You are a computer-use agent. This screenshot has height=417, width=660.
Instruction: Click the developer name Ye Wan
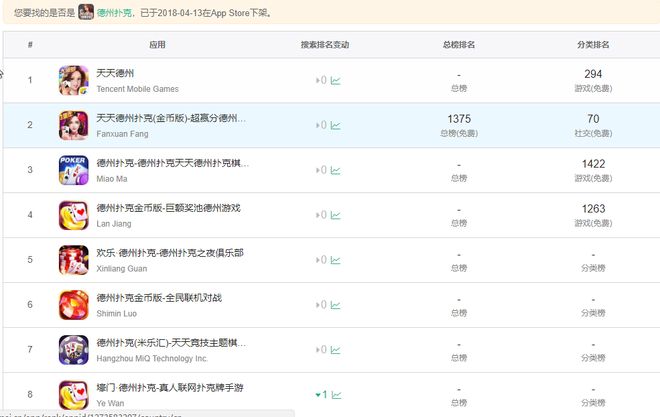(x=110, y=404)
